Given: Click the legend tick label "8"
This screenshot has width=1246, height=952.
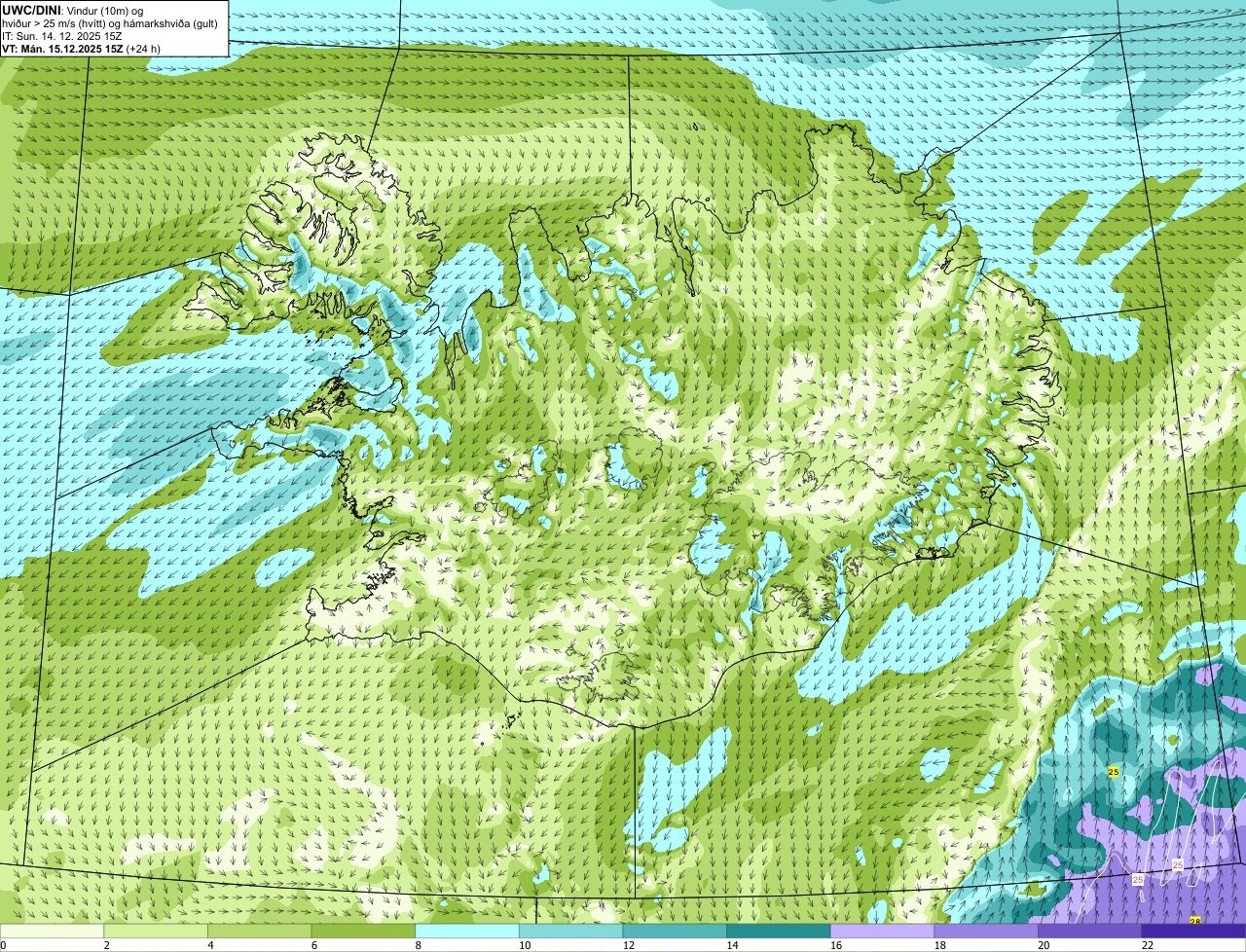Looking at the screenshot, I should 417,945.
